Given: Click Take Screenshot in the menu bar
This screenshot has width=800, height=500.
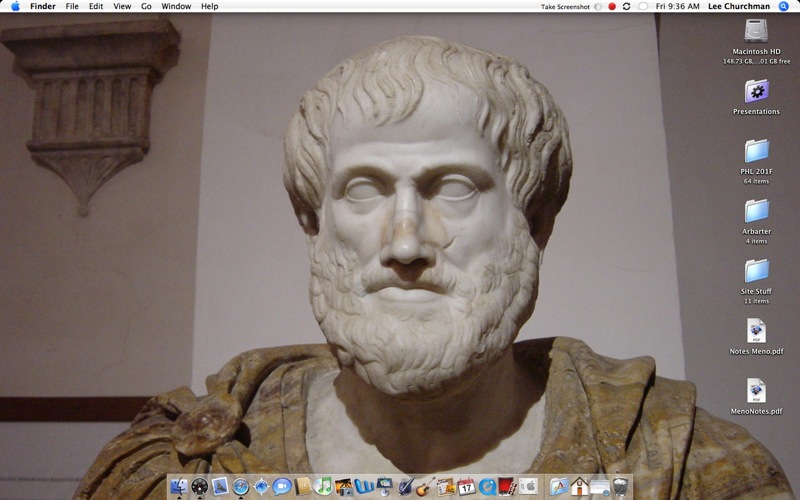Looking at the screenshot, I should [565, 7].
